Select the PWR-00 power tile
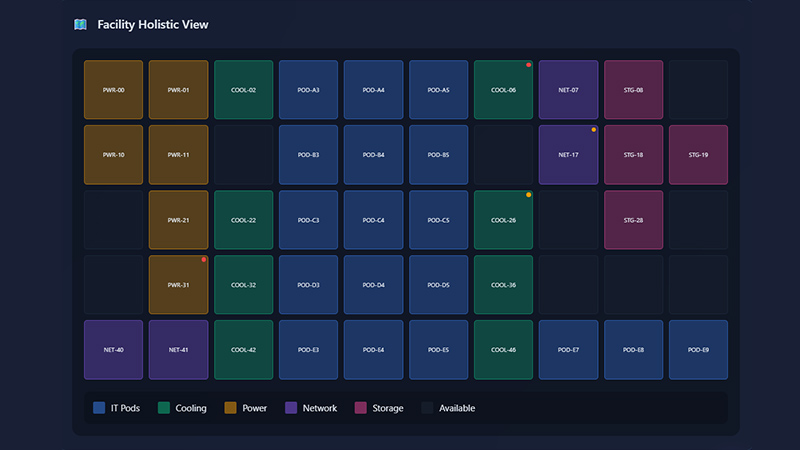The height and width of the screenshot is (450, 800). (113, 90)
